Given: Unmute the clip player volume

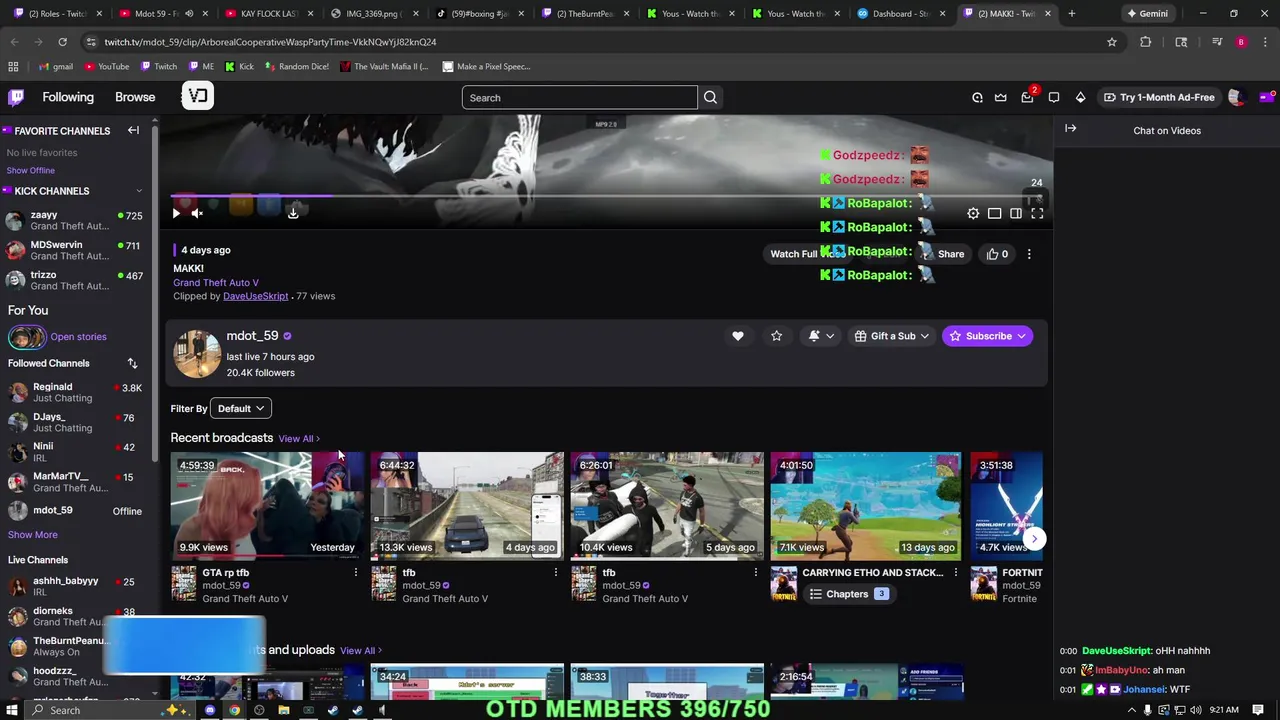Looking at the screenshot, I should [x=197, y=213].
